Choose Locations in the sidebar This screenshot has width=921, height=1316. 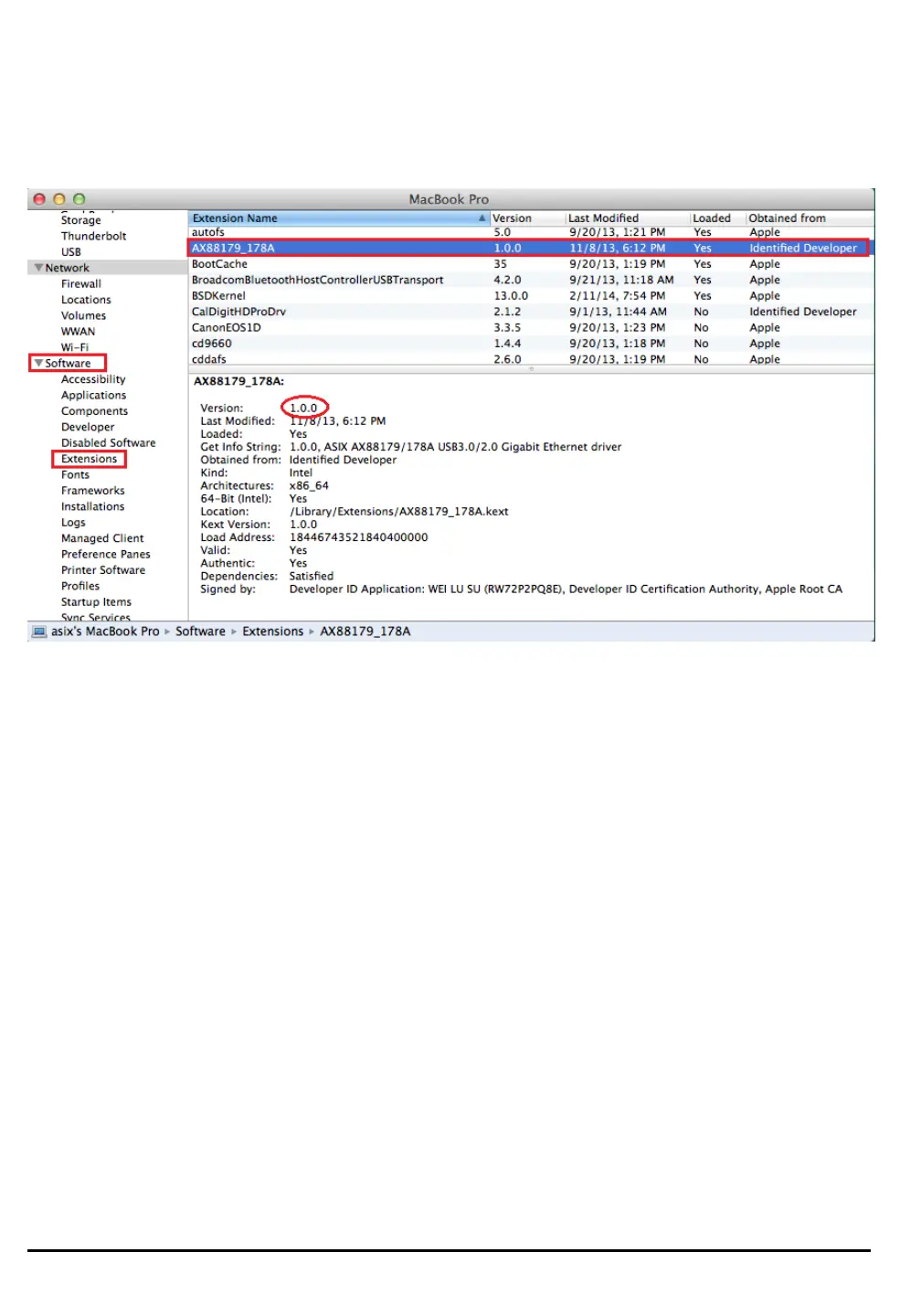pos(86,300)
